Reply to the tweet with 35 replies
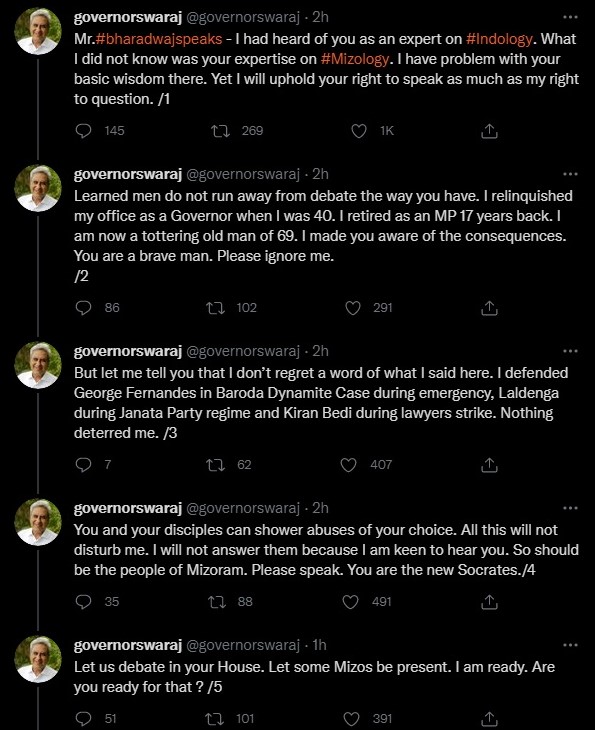This screenshot has width=595, height=730. [83, 602]
